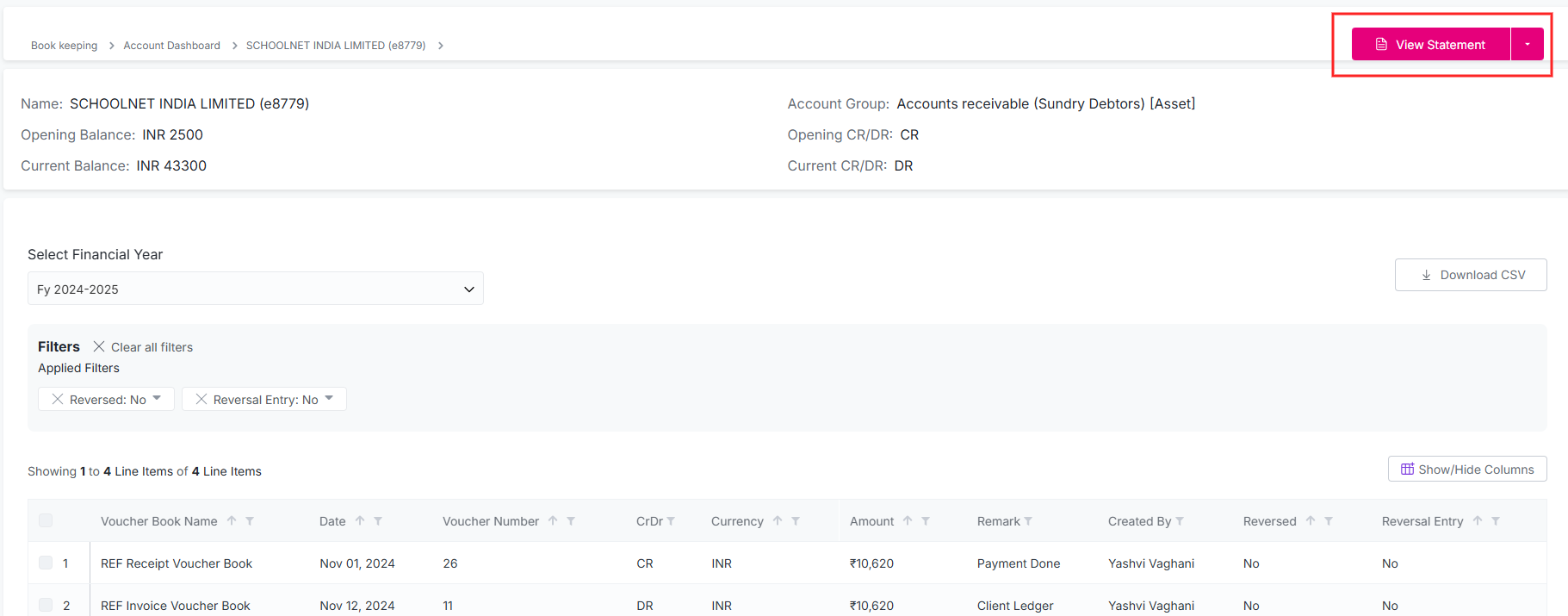Open Account Dashboard breadcrumb
This screenshot has width=1568, height=616.
click(x=172, y=46)
